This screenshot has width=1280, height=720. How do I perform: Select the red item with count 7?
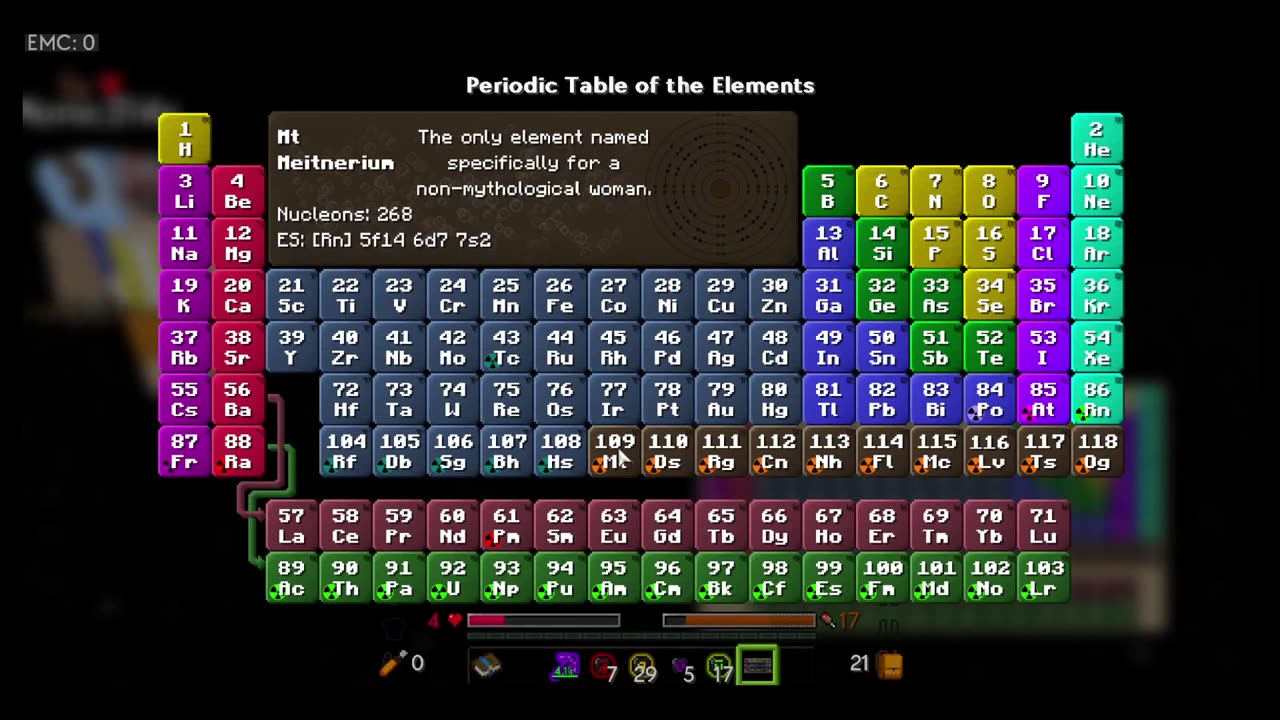click(x=603, y=666)
